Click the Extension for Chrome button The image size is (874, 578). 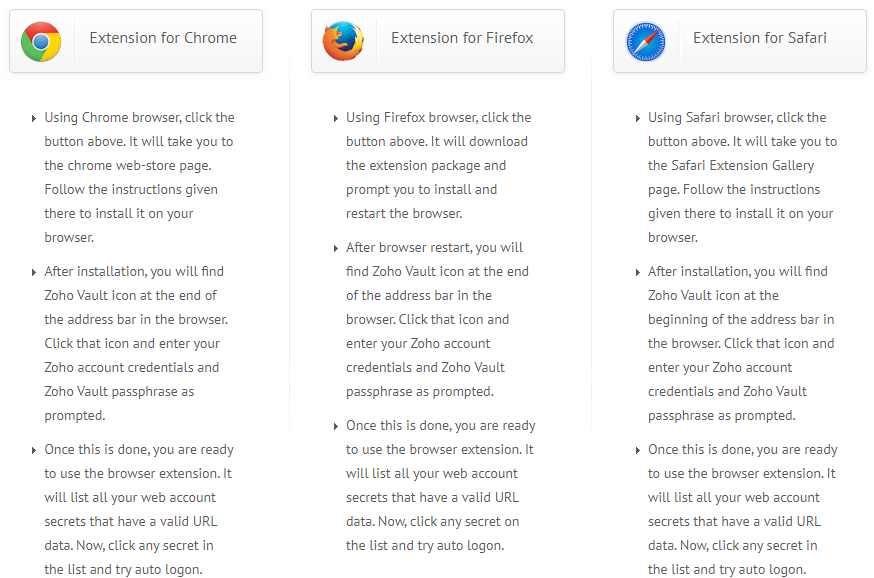[x=135, y=40]
